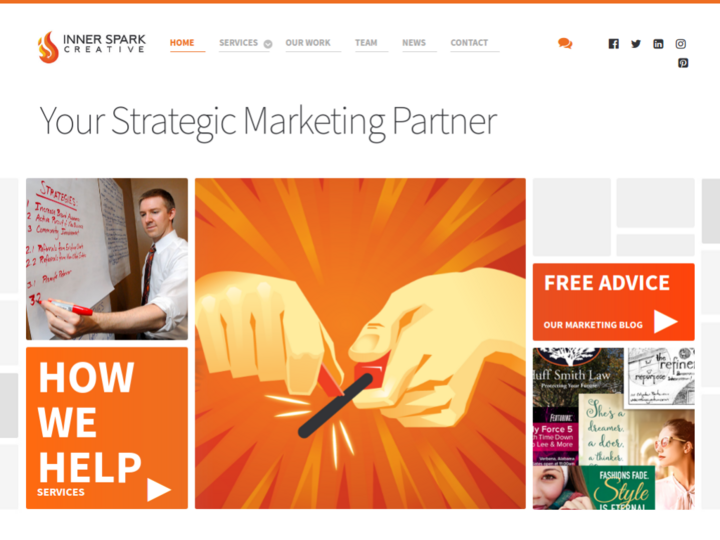Click the Inner Spark Creative flame logo
Image resolution: width=720 pixels, height=540 pixels.
pos(91,47)
